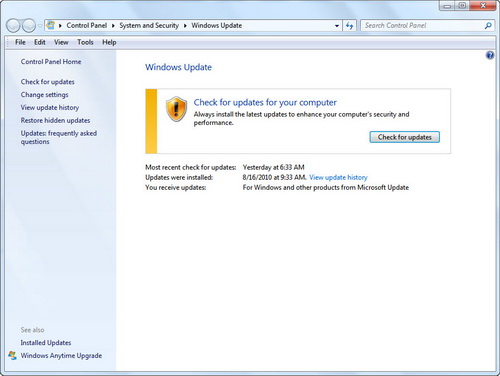
Task: Open View update history in sidebar
Action: pos(50,107)
